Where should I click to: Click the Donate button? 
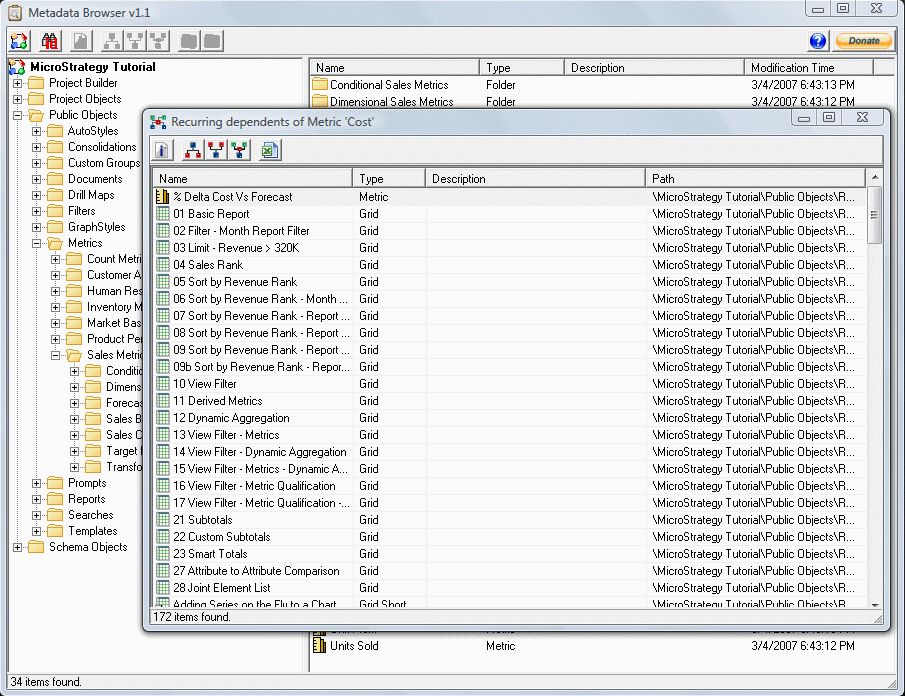coord(863,41)
